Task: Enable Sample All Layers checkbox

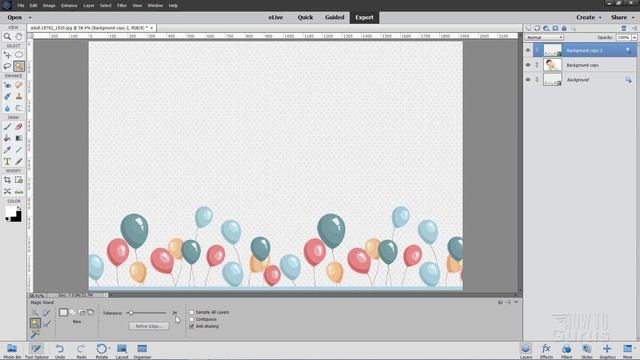Action: 191,312
